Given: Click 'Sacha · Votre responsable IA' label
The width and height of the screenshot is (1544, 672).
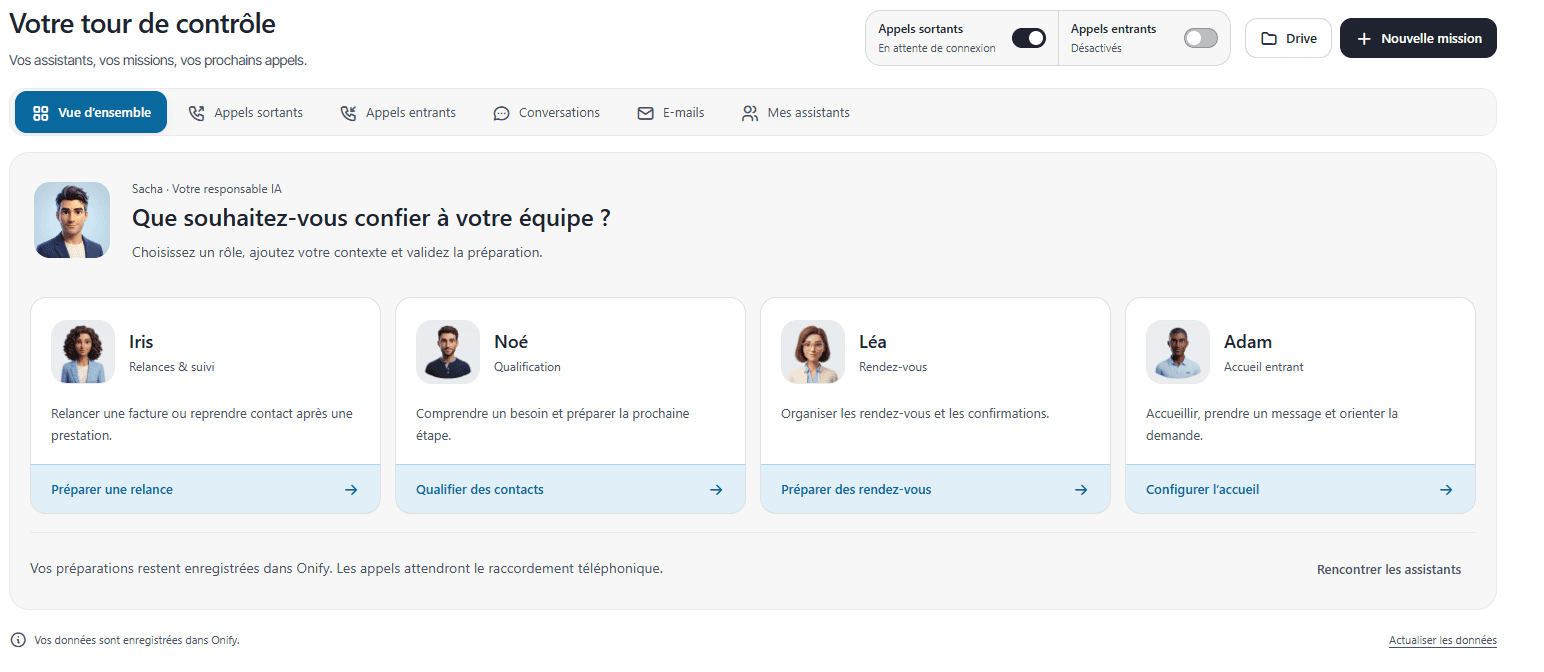Looking at the screenshot, I should pos(207,189).
